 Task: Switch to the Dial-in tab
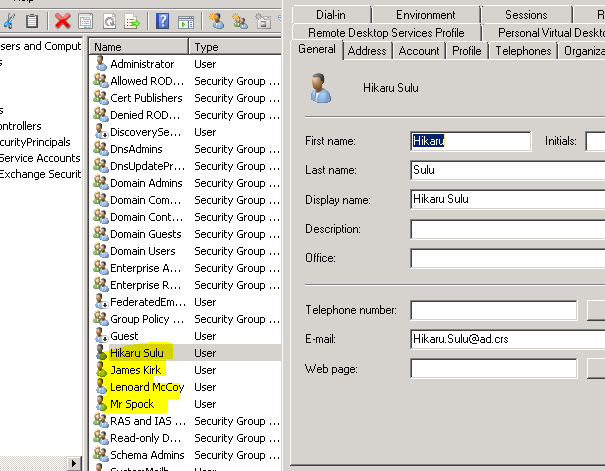click(331, 15)
